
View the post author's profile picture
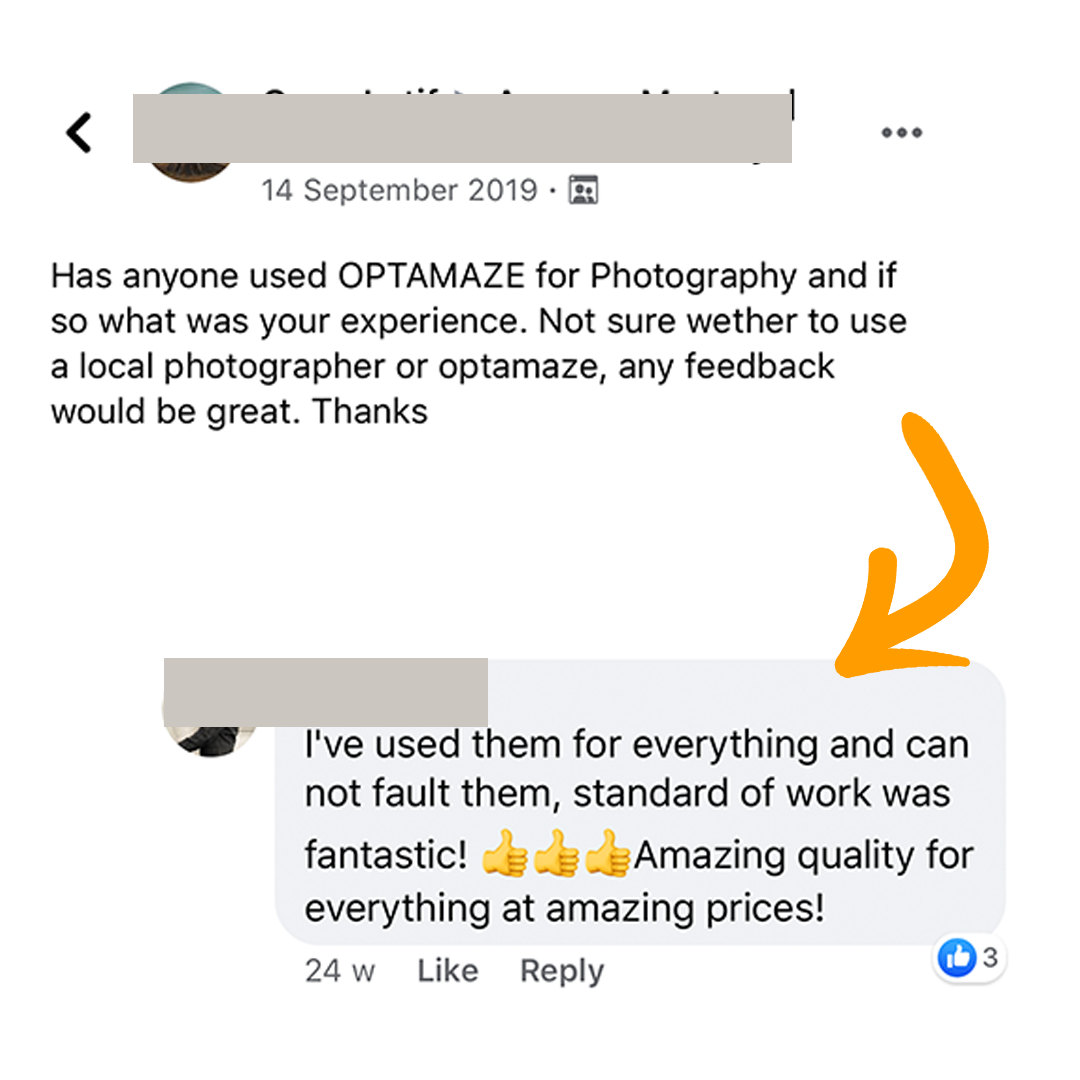191,132
